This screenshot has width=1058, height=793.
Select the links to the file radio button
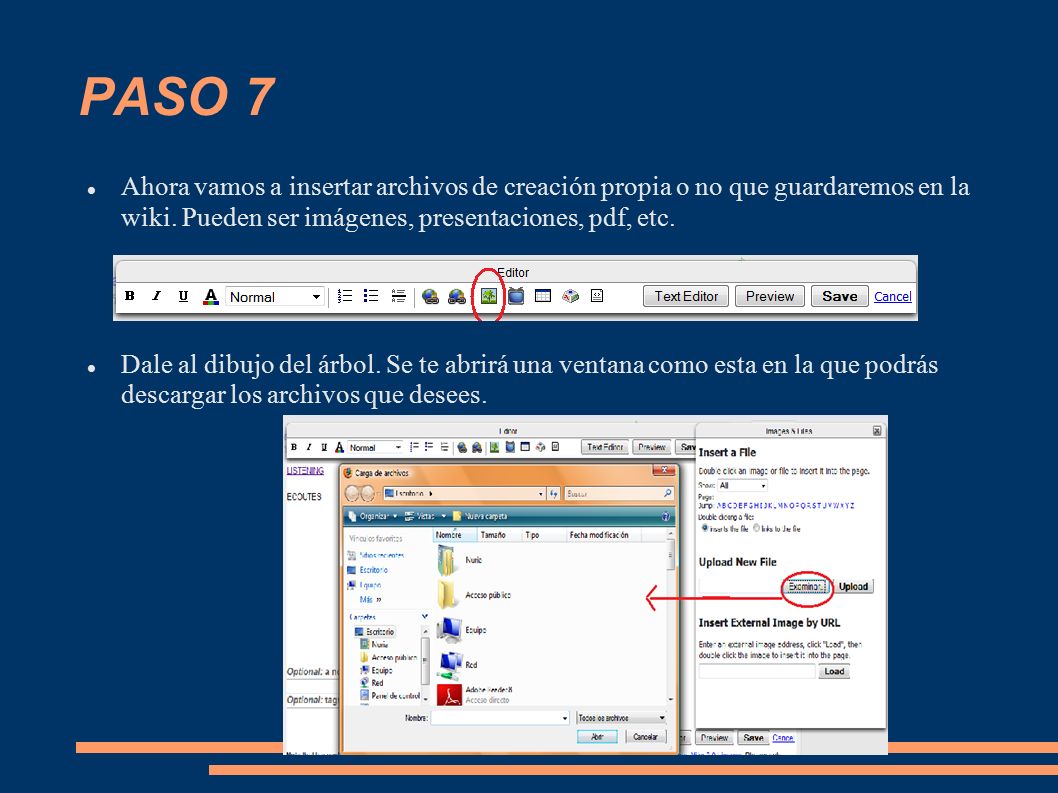756,528
